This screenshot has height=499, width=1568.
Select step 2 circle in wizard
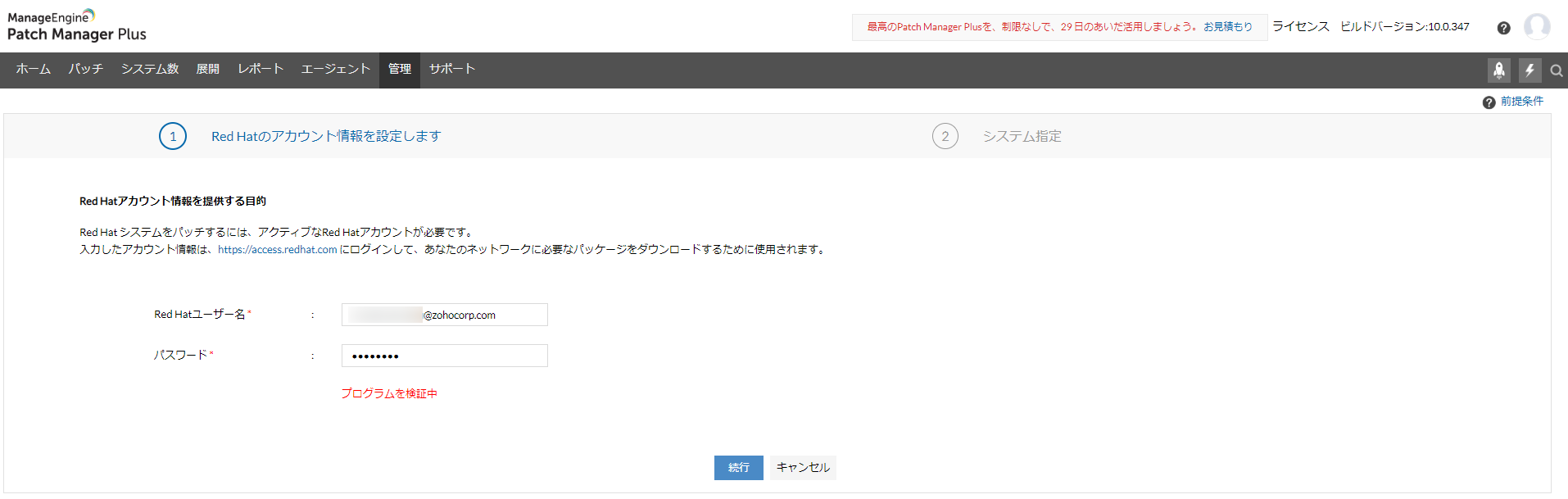945,136
